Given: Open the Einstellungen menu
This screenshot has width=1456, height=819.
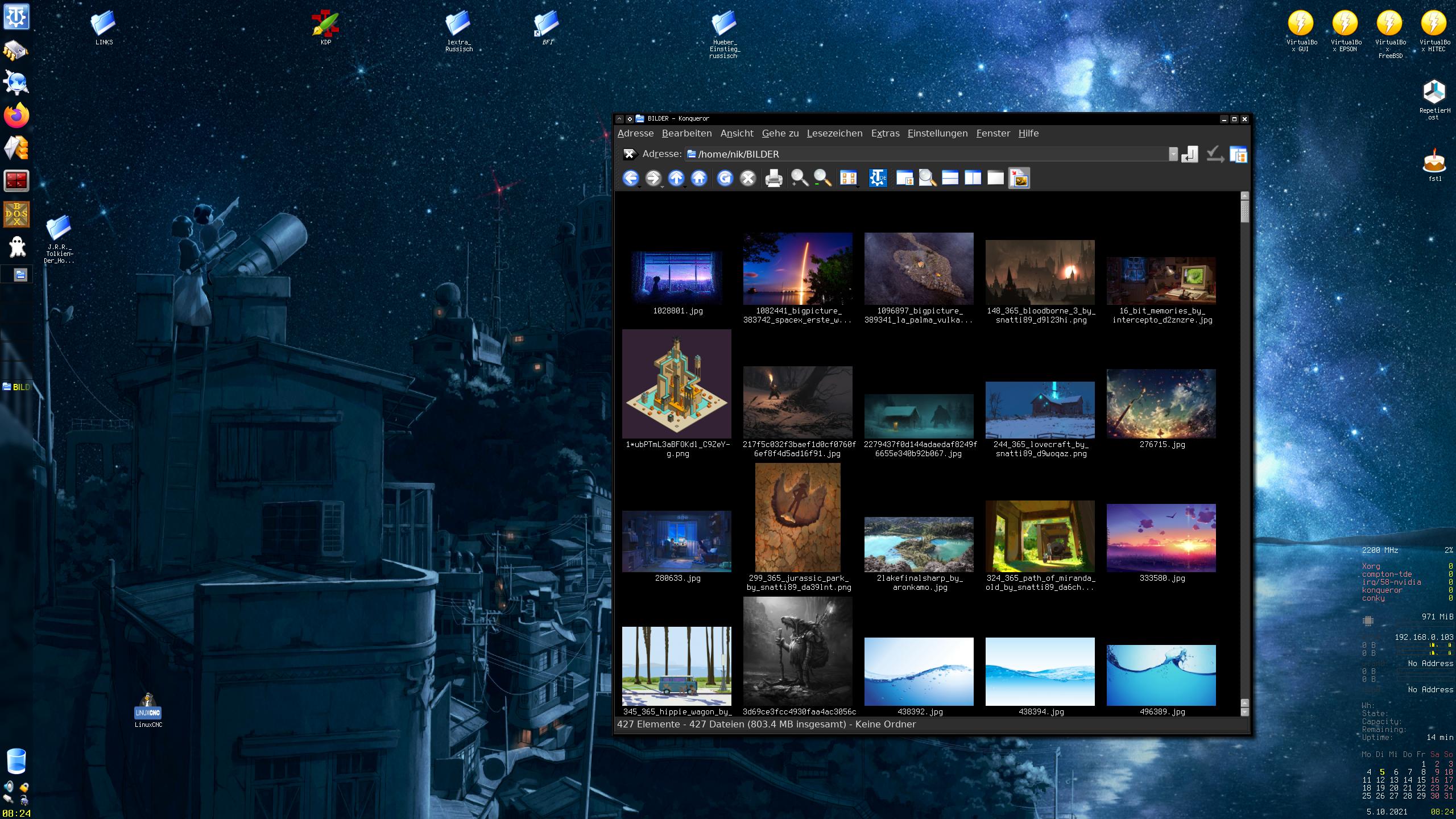Looking at the screenshot, I should pyautogui.click(x=937, y=134).
